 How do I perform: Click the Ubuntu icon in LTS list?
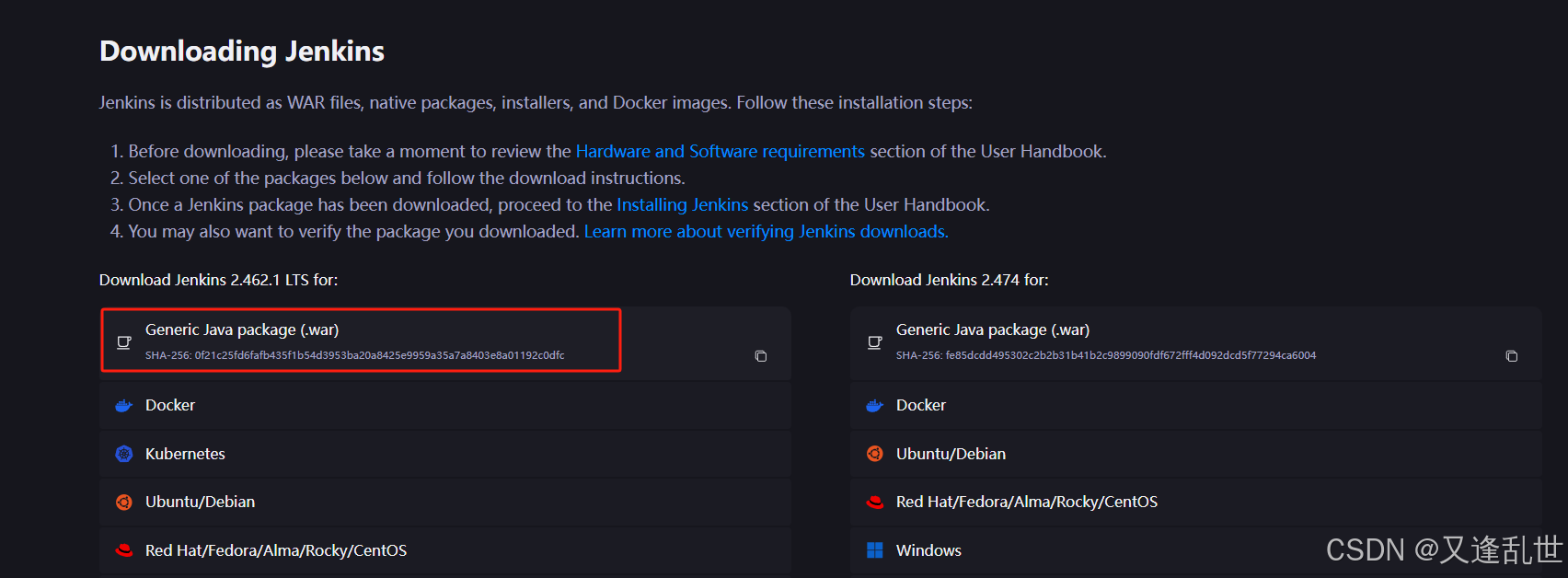[124, 502]
